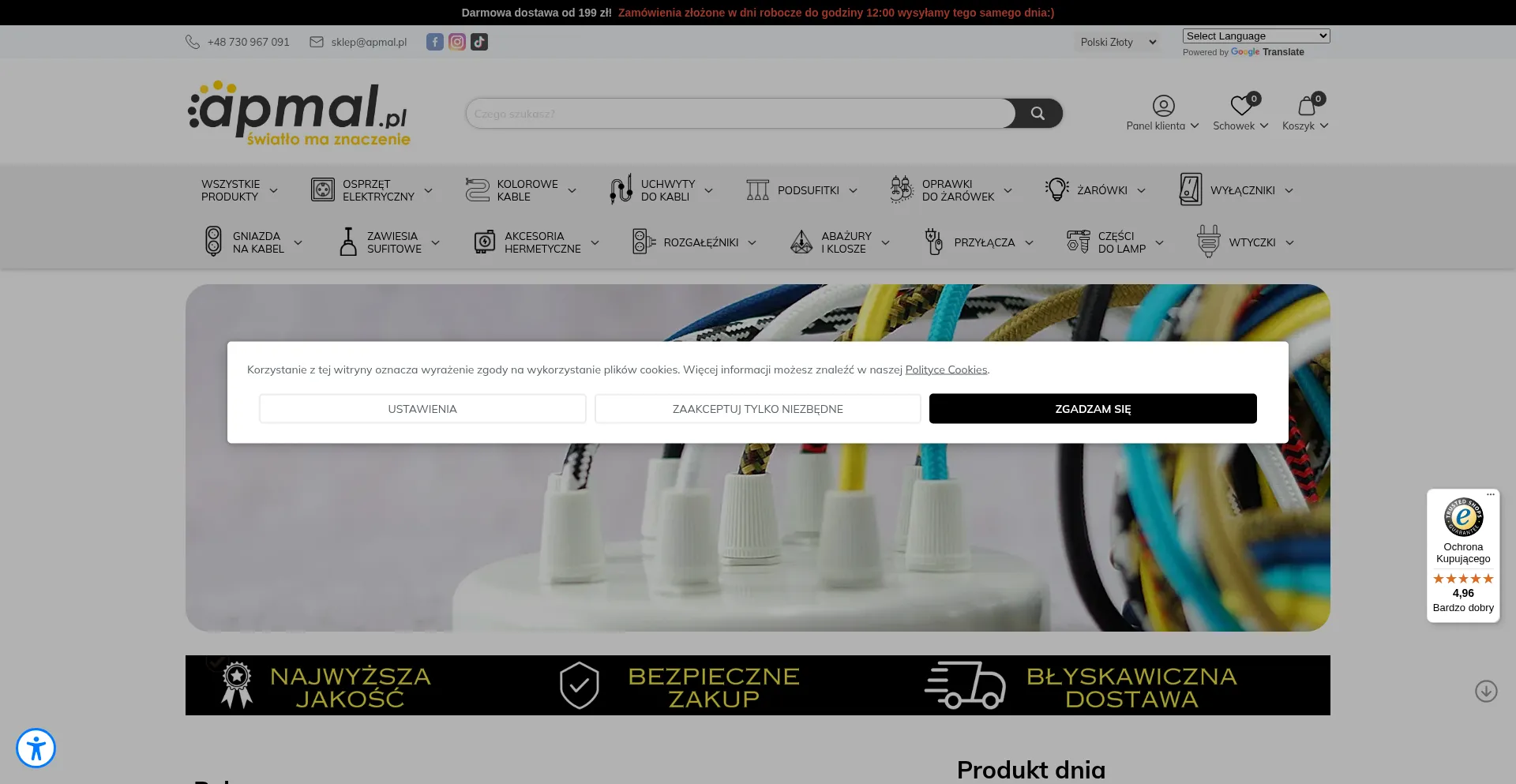Click the Najwyższa Jakość banner
The width and height of the screenshot is (1516, 784).
click(326, 685)
